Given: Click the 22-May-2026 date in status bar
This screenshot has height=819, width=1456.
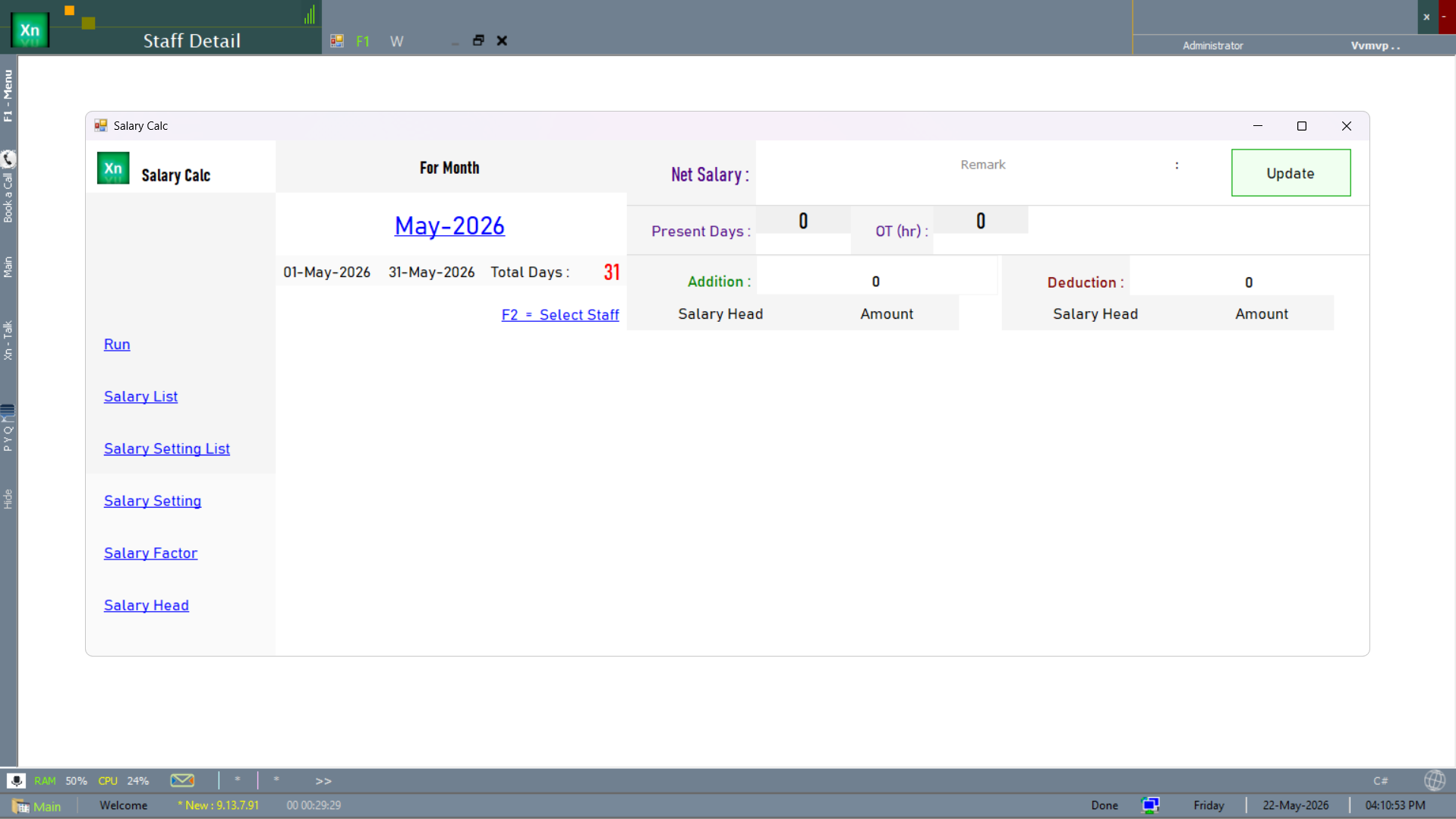Looking at the screenshot, I should click(x=1296, y=805).
